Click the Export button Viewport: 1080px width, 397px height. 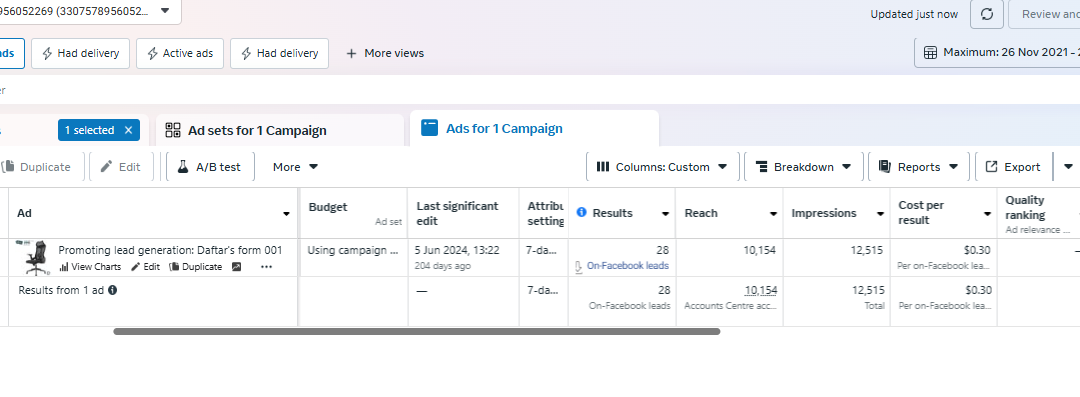1013,167
